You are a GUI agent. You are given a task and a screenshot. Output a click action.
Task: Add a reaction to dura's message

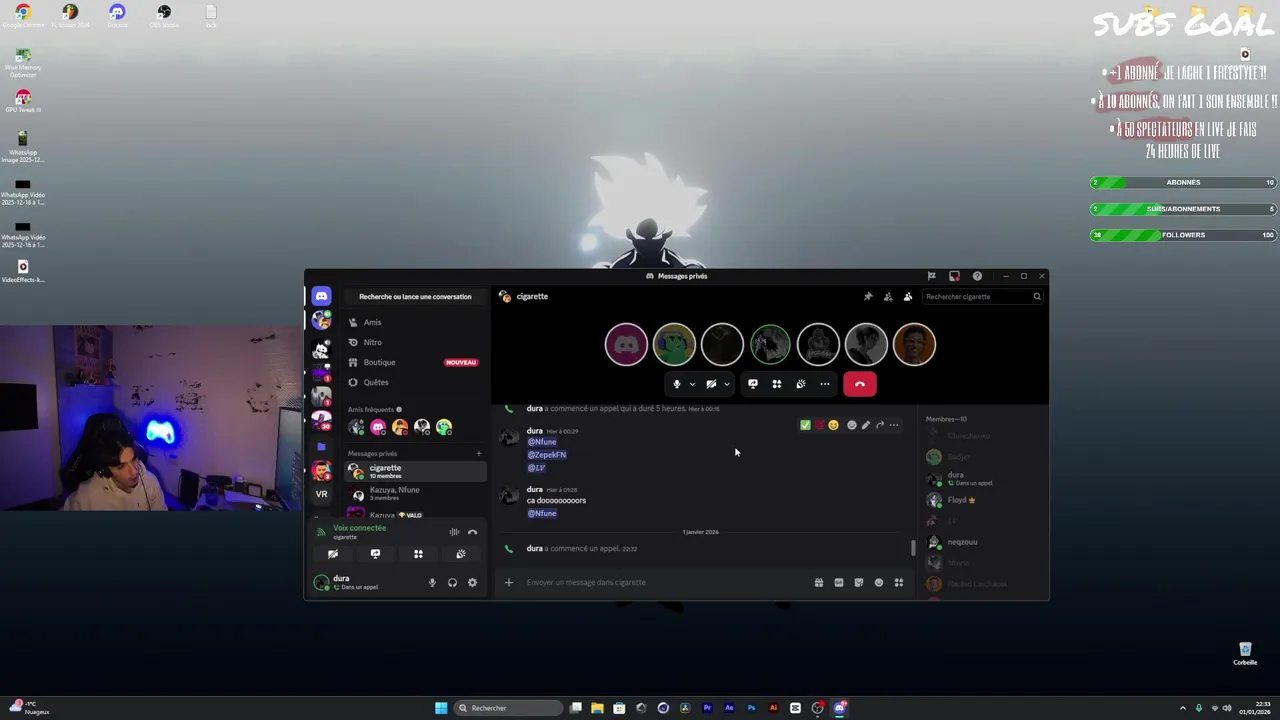tap(852, 425)
